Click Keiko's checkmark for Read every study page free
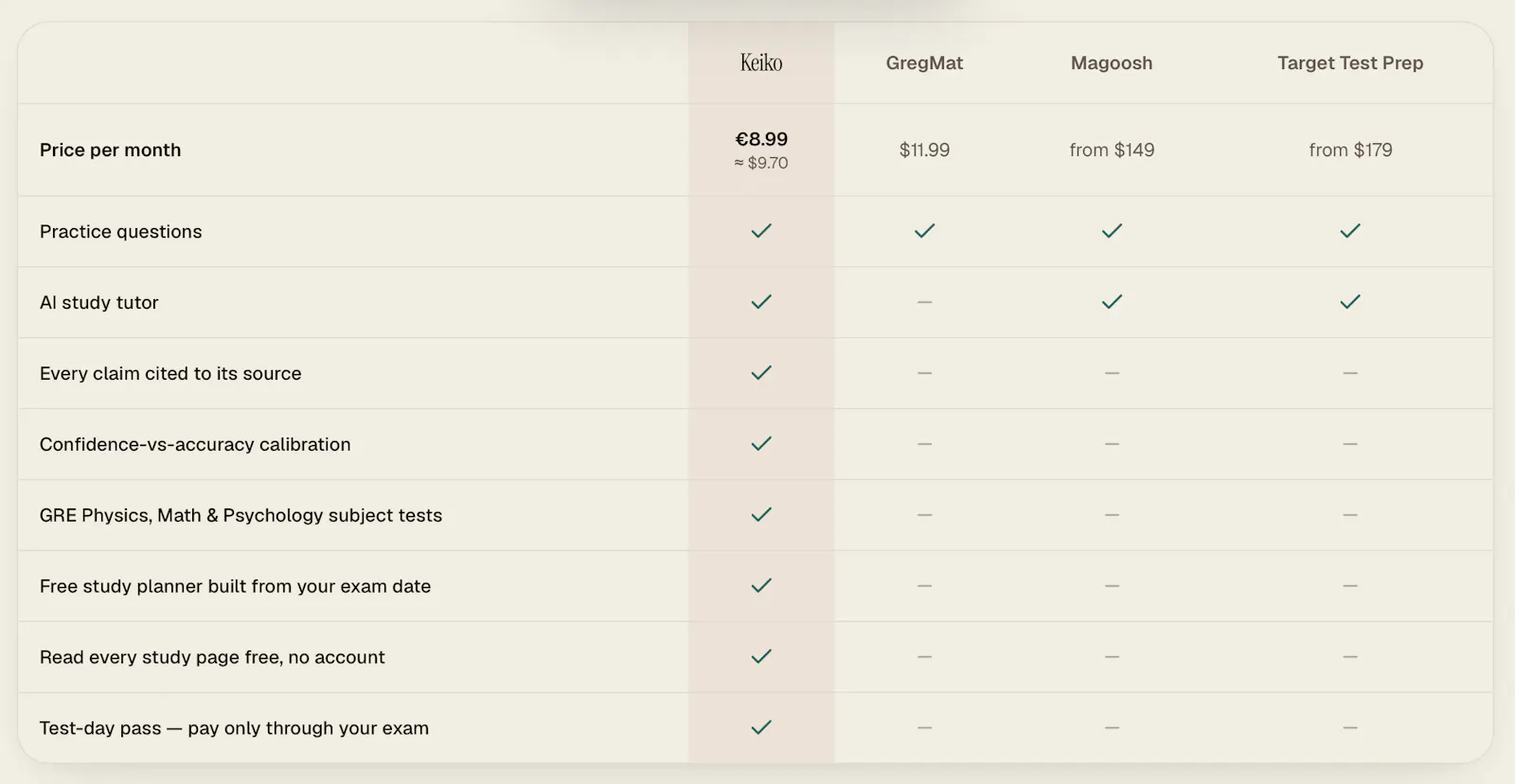Viewport: 1515px width, 784px height. click(761, 657)
